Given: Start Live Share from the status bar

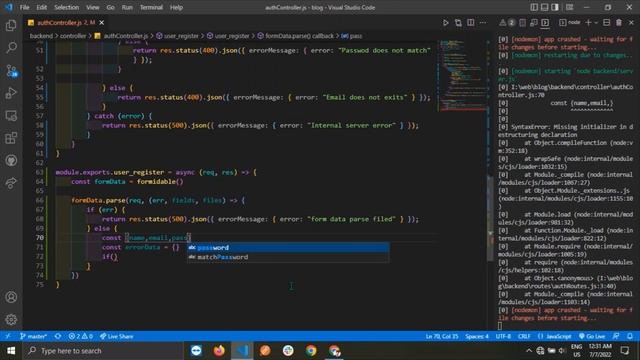Looking at the screenshot, I should (117, 336).
